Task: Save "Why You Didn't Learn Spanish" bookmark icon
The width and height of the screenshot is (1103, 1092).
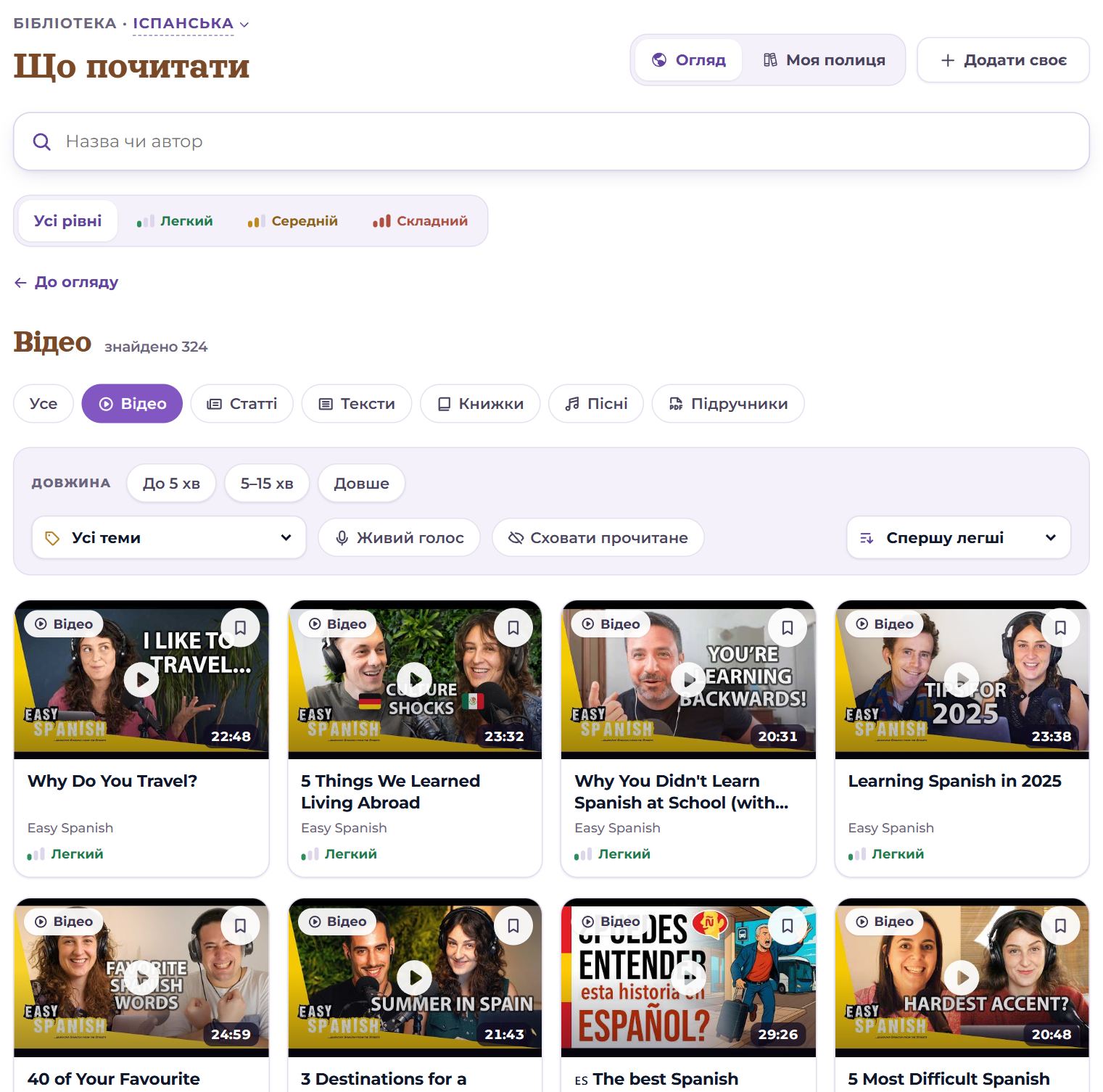Action: (x=787, y=627)
